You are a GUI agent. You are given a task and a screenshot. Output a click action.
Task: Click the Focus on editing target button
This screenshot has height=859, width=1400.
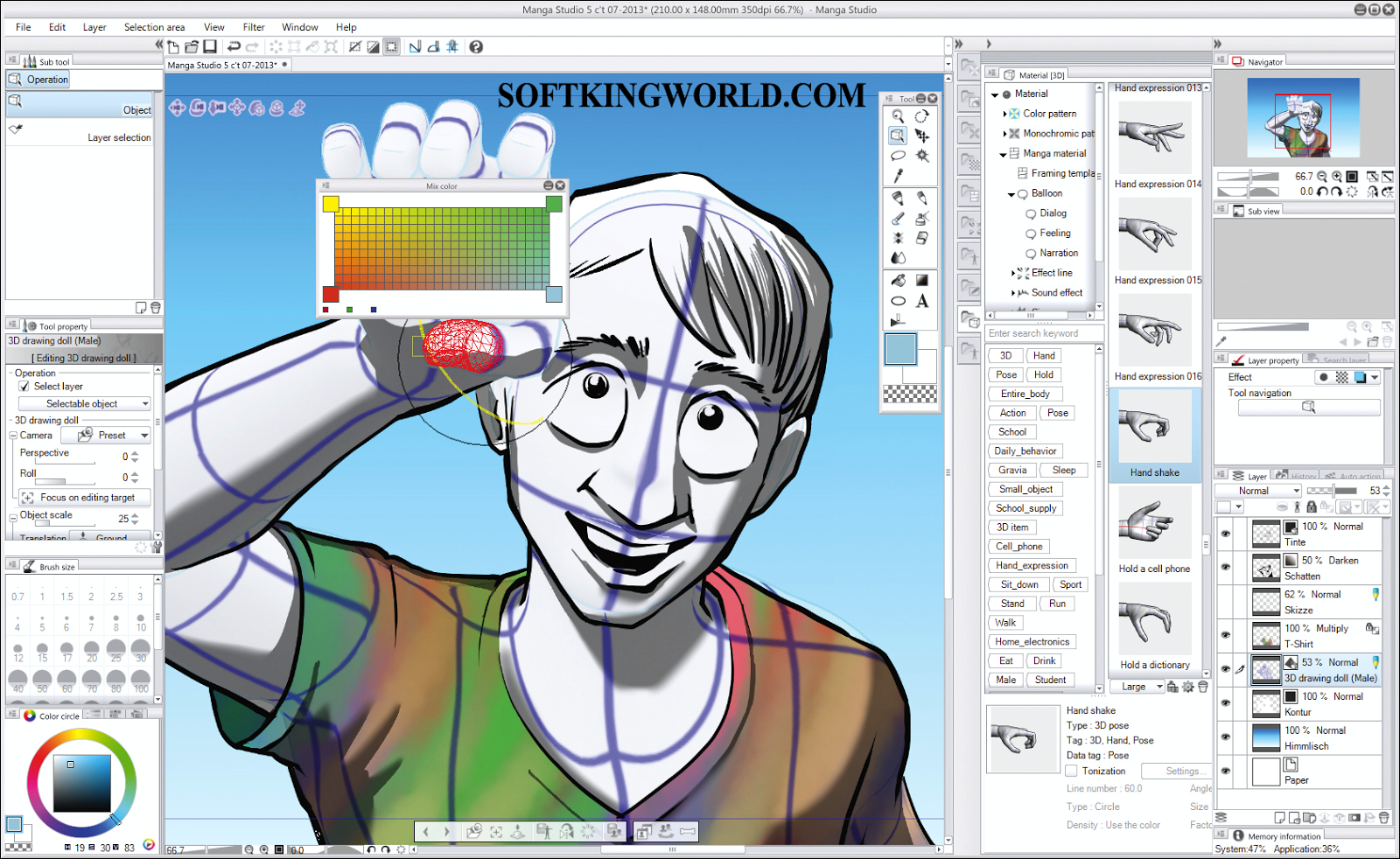tap(85, 498)
